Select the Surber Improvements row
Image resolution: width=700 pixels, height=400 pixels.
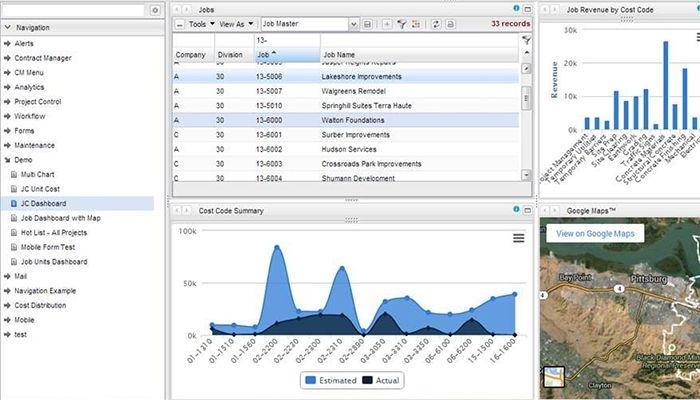click(x=346, y=135)
